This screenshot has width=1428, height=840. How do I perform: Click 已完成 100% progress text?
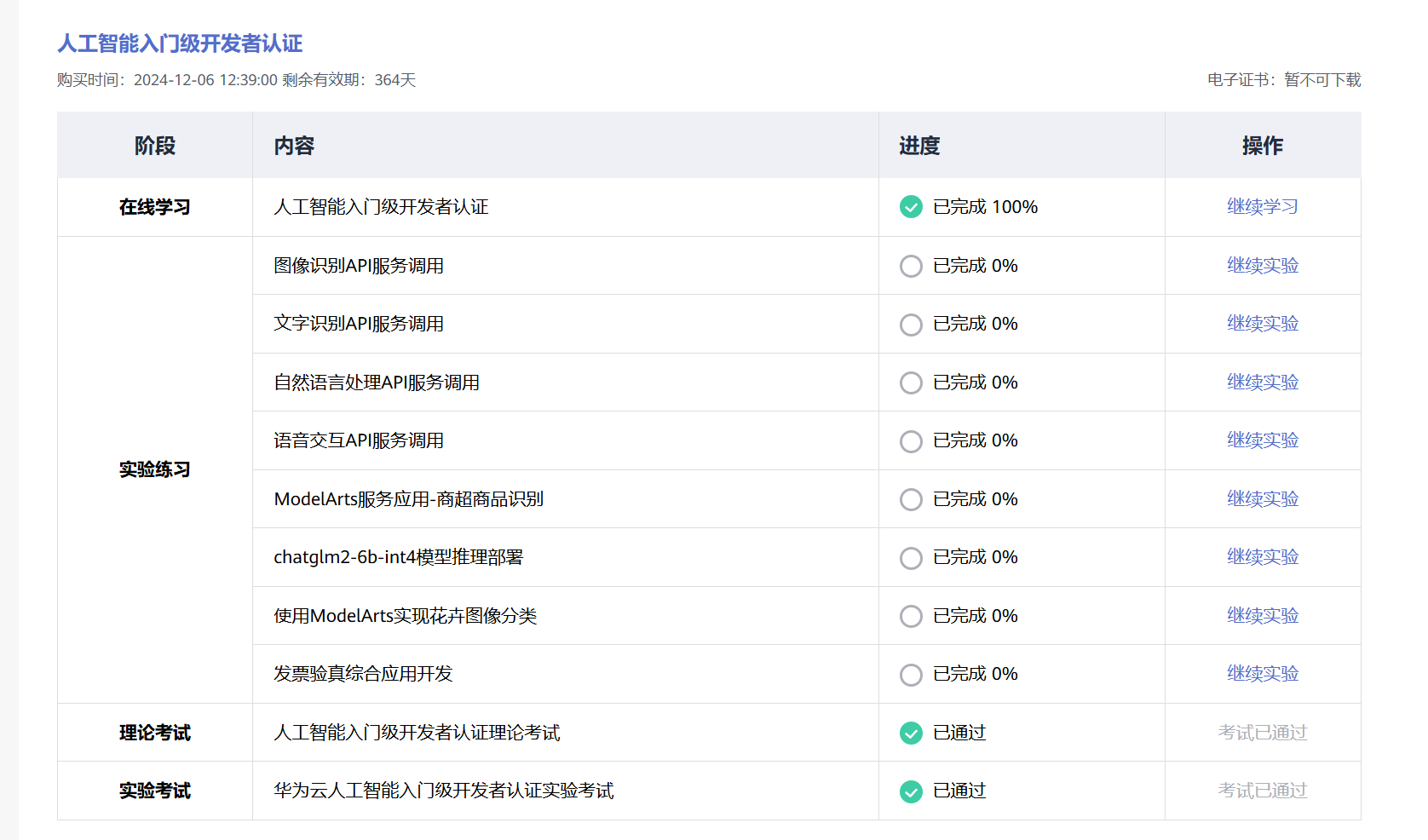(x=986, y=207)
